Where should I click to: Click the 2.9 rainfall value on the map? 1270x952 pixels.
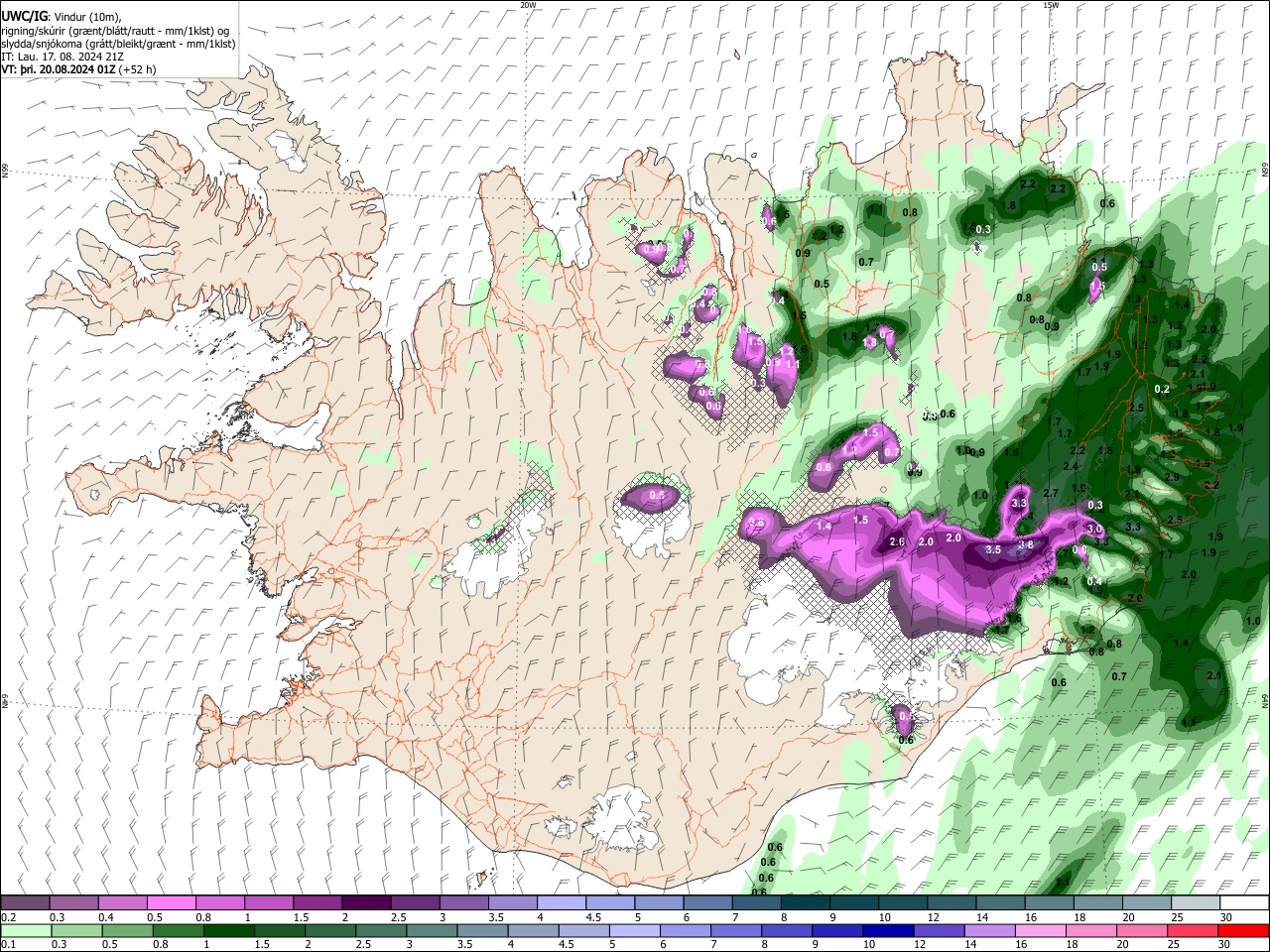[x=1174, y=477]
